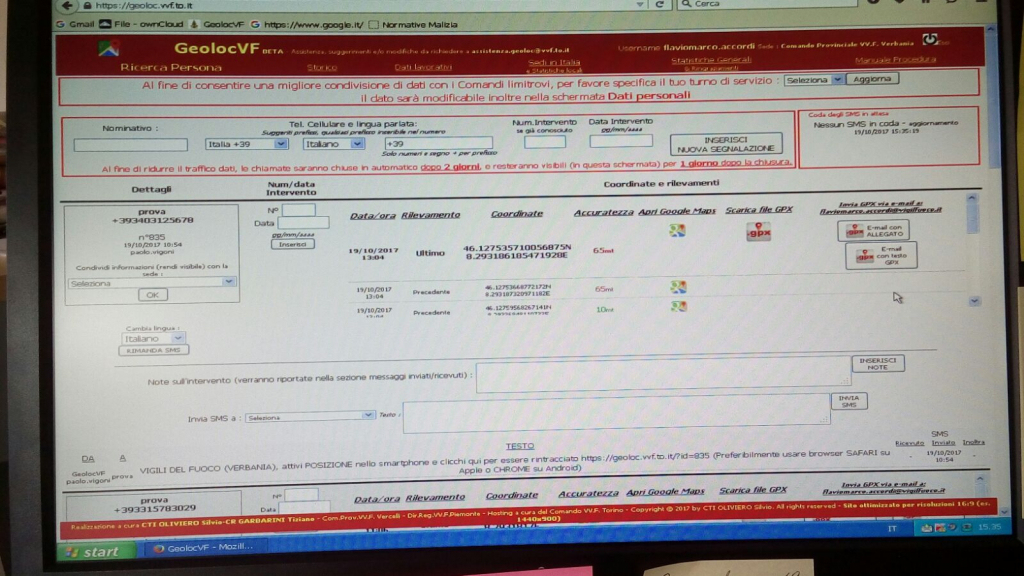This screenshot has height=576, width=1024.
Task: Open the GeolocVF bookmark
Action: click(217, 24)
